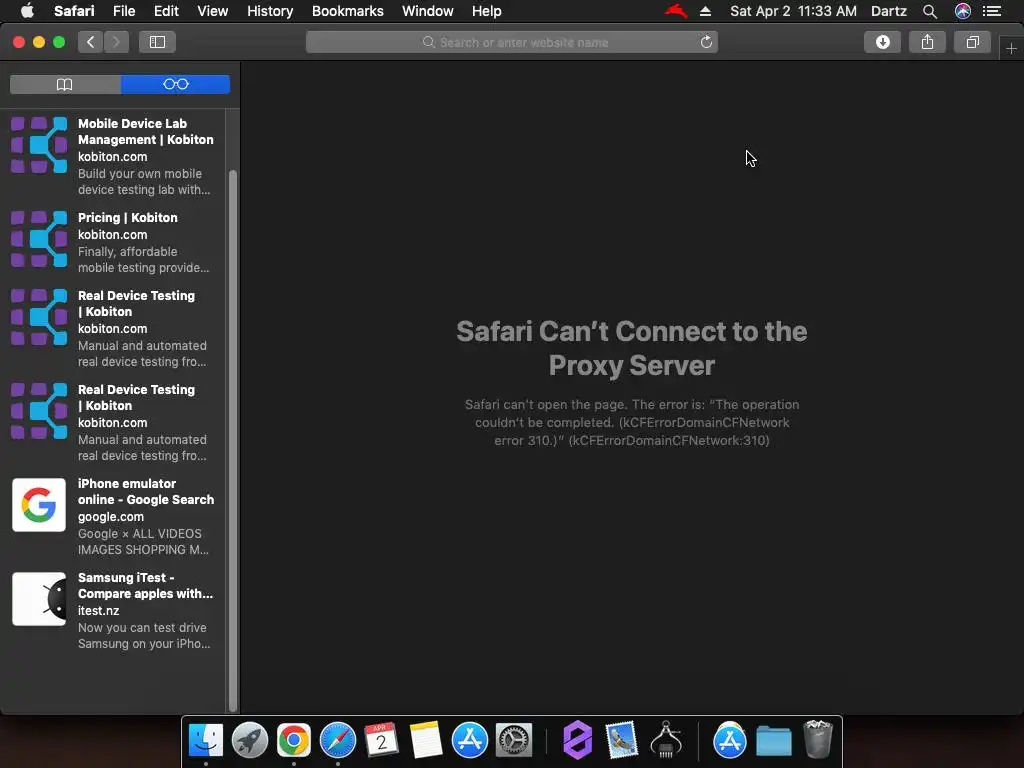Open Safari compass icon in the Dock
Image resolution: width=1024 pixels, height=768 pixels.
[x=338, y=741]
